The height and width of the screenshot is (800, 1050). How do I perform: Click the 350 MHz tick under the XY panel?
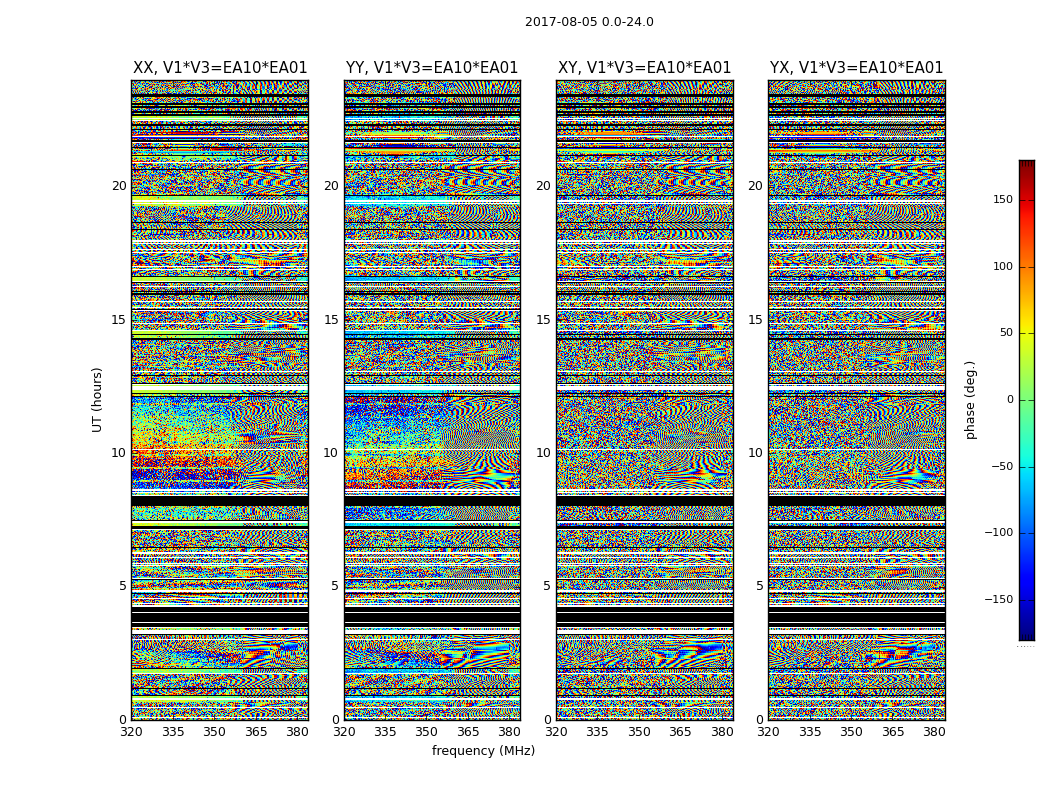(x=639, y=732)
